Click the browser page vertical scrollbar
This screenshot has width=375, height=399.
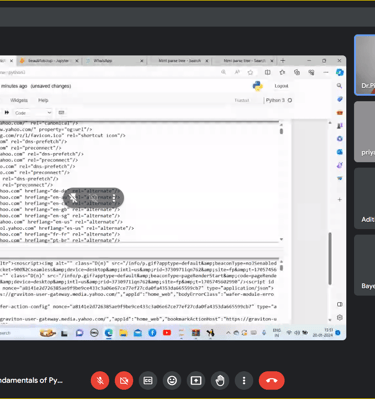(x=330, y=258)
